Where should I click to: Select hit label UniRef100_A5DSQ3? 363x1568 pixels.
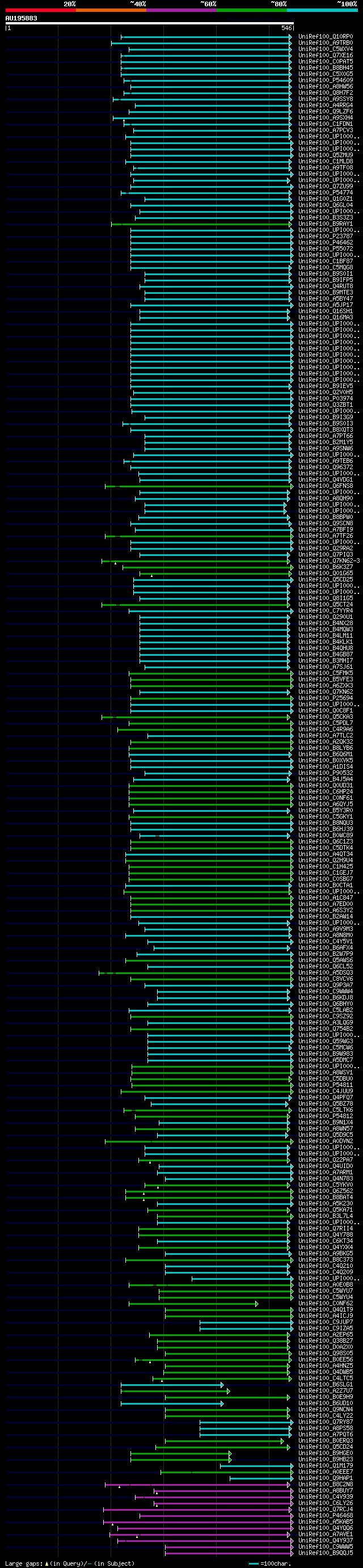coord(325,973)
